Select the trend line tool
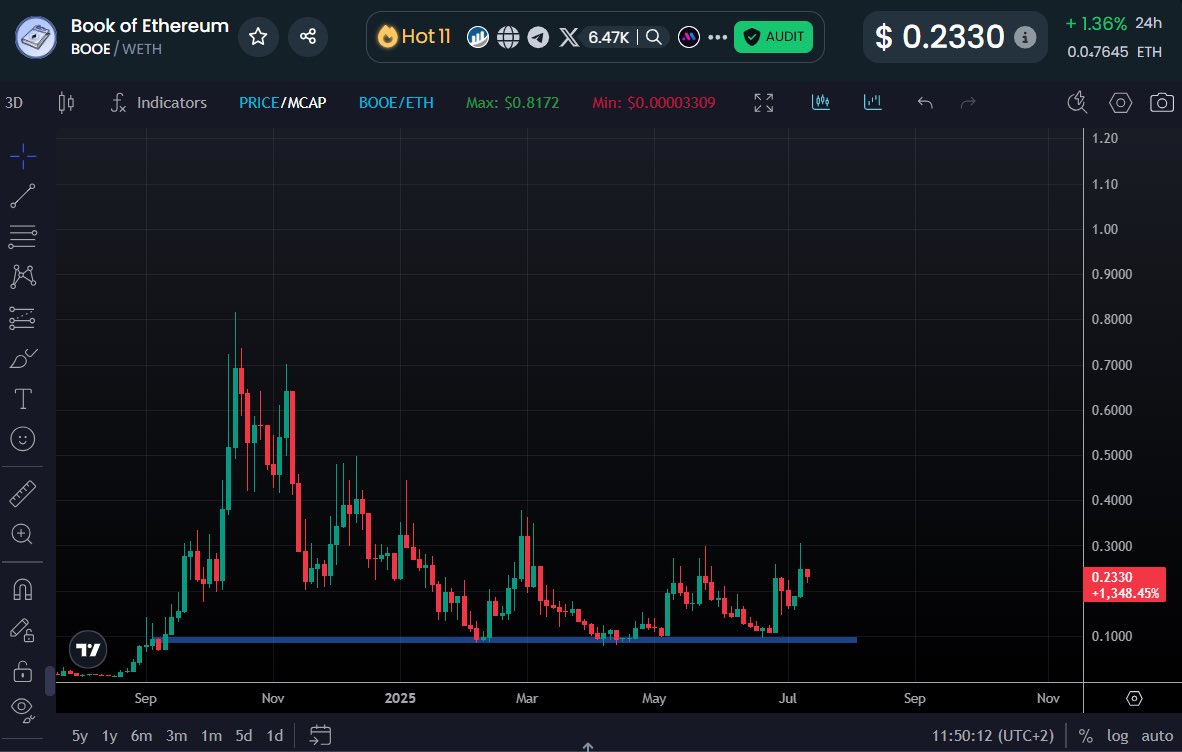The height and width of the screenshot is (752, 1182). [x=23, y=196]
